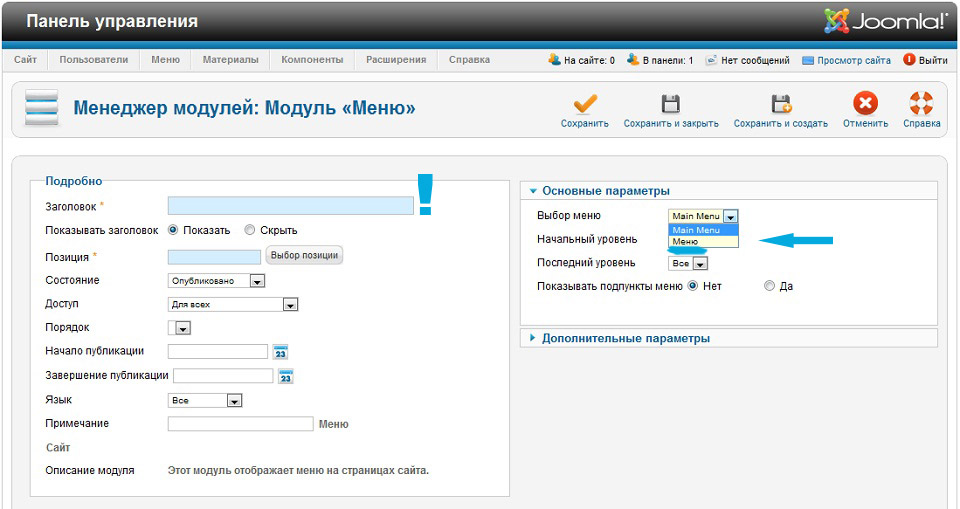Choose 'Да' for showing submenu items
Image resolution: width=960 pixels, height=509 pixels.
point(769,286)
